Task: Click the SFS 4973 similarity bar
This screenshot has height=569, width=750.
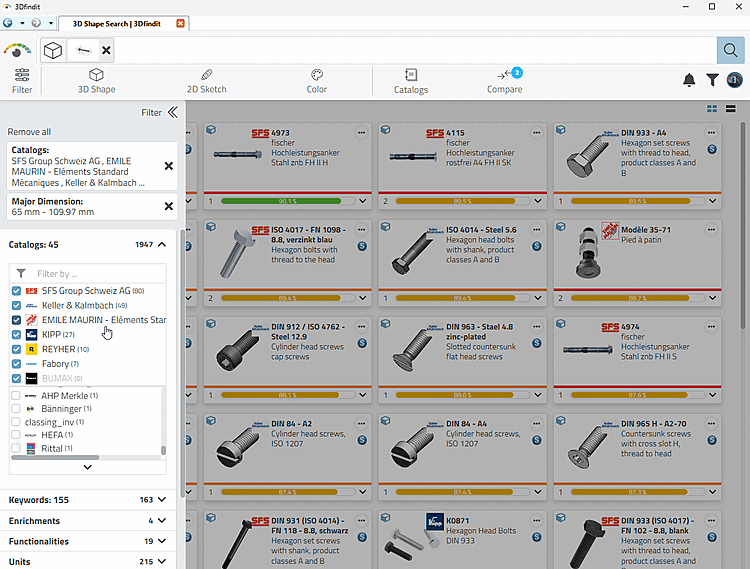Action: (x=287, y=201)
